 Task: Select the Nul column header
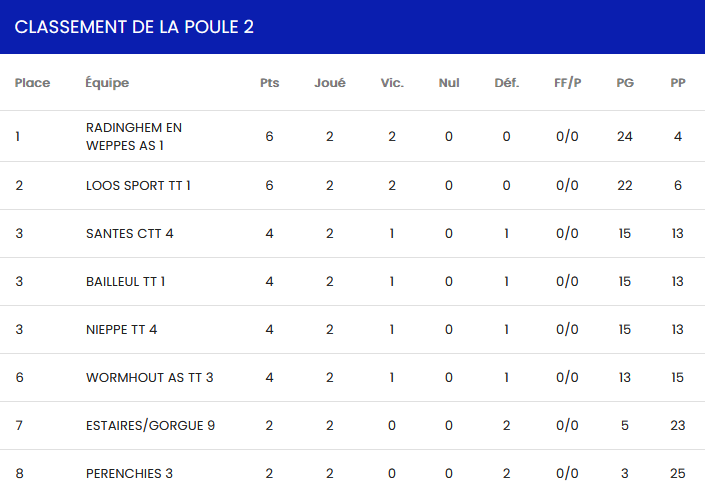point(449,83)
